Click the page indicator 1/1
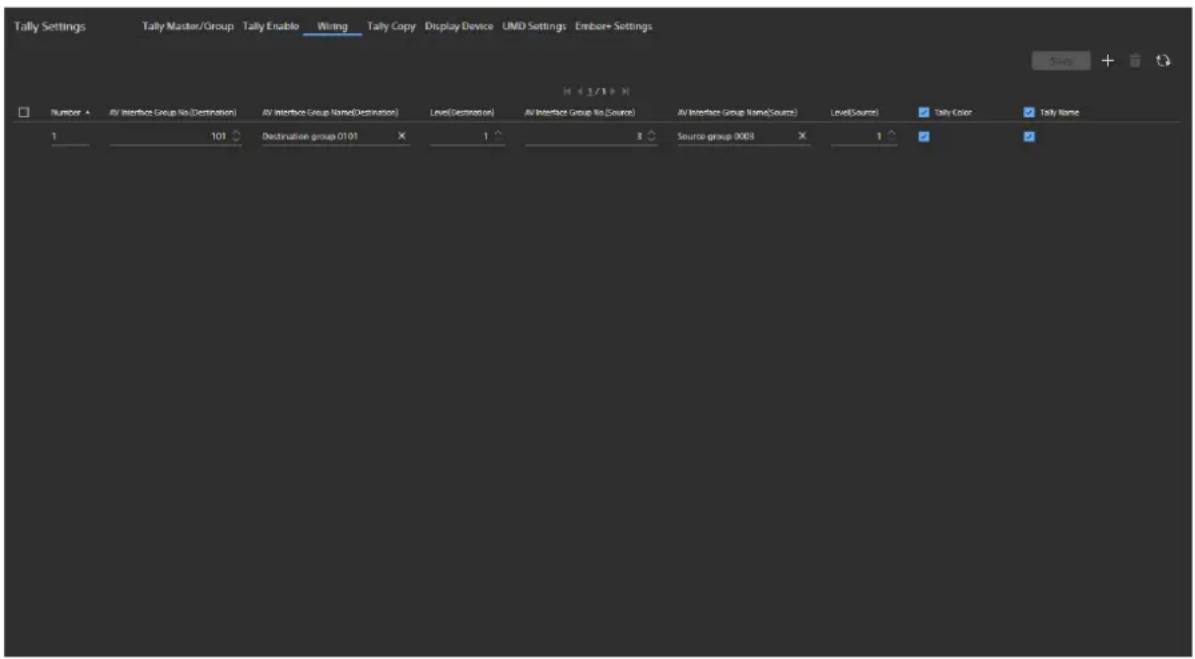The height and width of the screenshot is (659, 1195). [x=596, y=91]
